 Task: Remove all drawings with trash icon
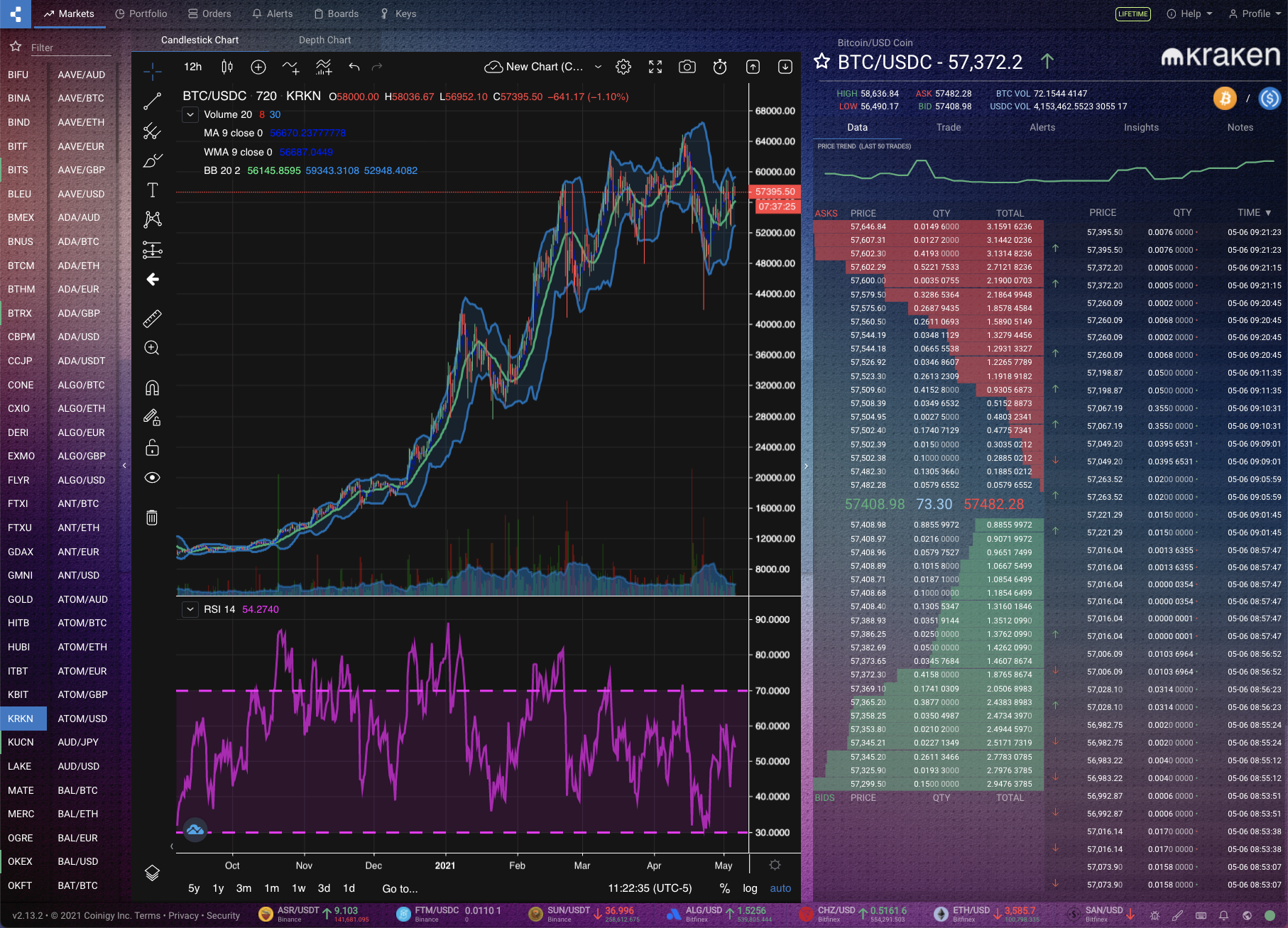[x=152, y=518]
